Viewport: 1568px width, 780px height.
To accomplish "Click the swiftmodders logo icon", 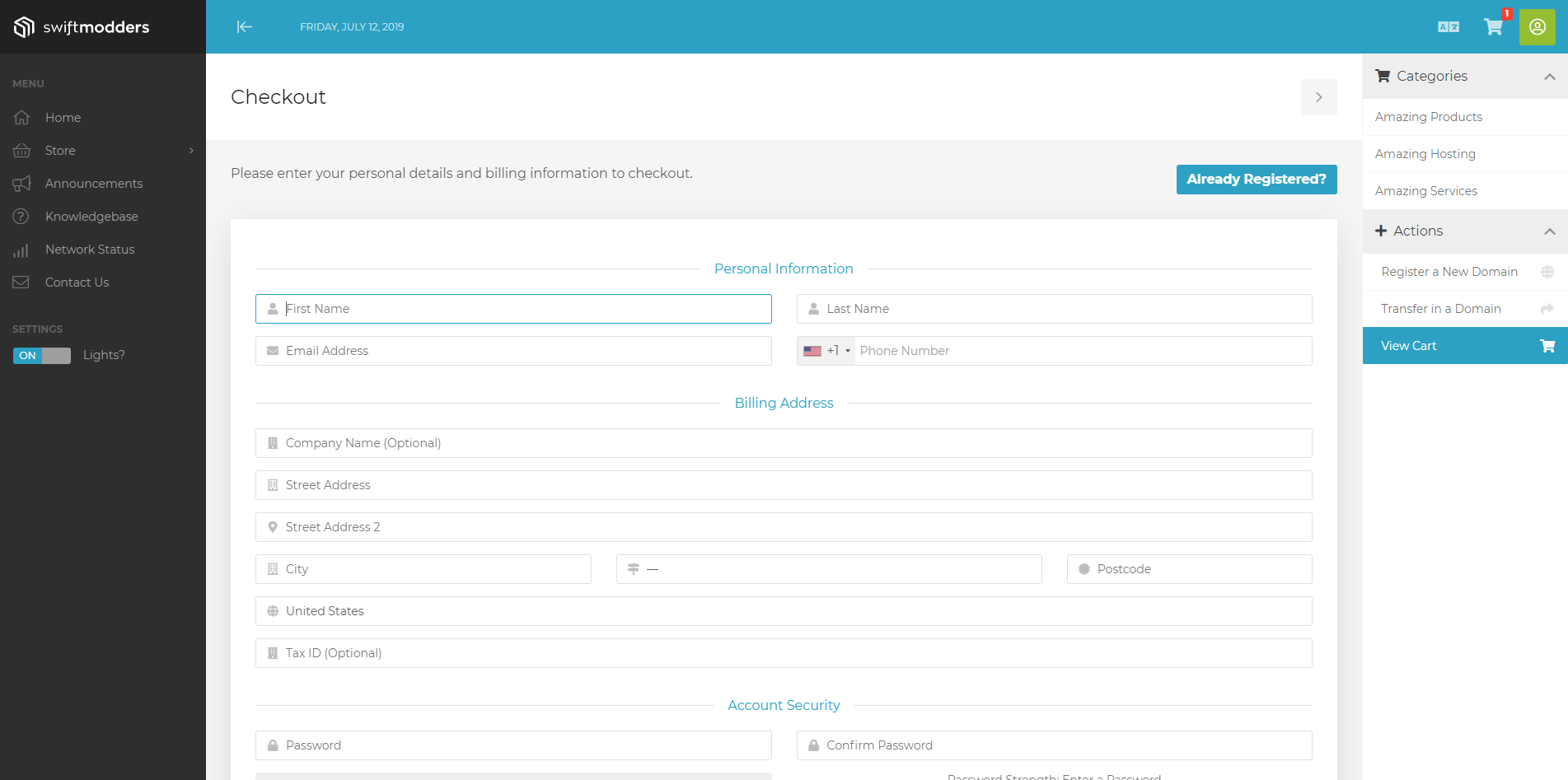I will click(x=24, y=27).
